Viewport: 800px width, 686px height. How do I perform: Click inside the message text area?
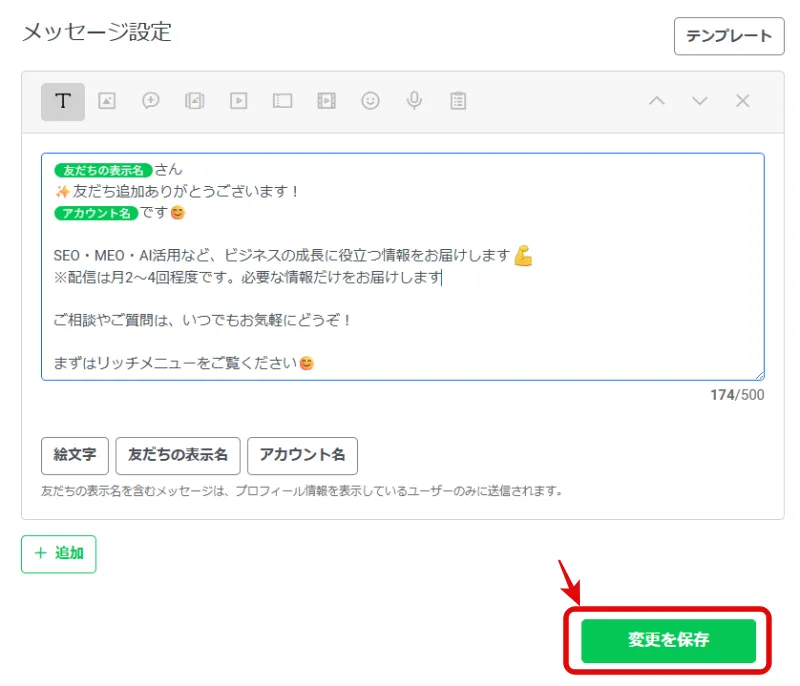click(x=403, y=267)
